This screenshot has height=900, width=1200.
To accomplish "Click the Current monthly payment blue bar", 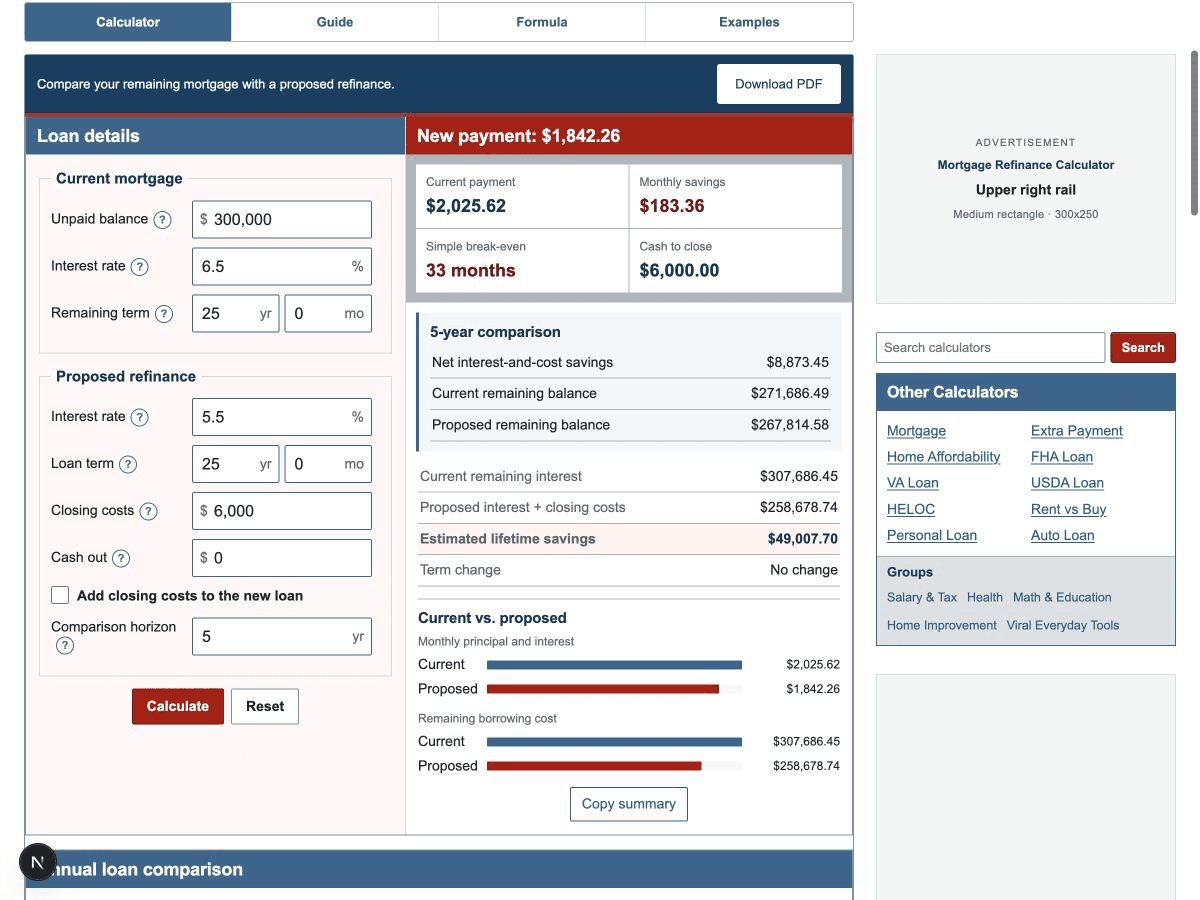I will (x=614, y=665).
